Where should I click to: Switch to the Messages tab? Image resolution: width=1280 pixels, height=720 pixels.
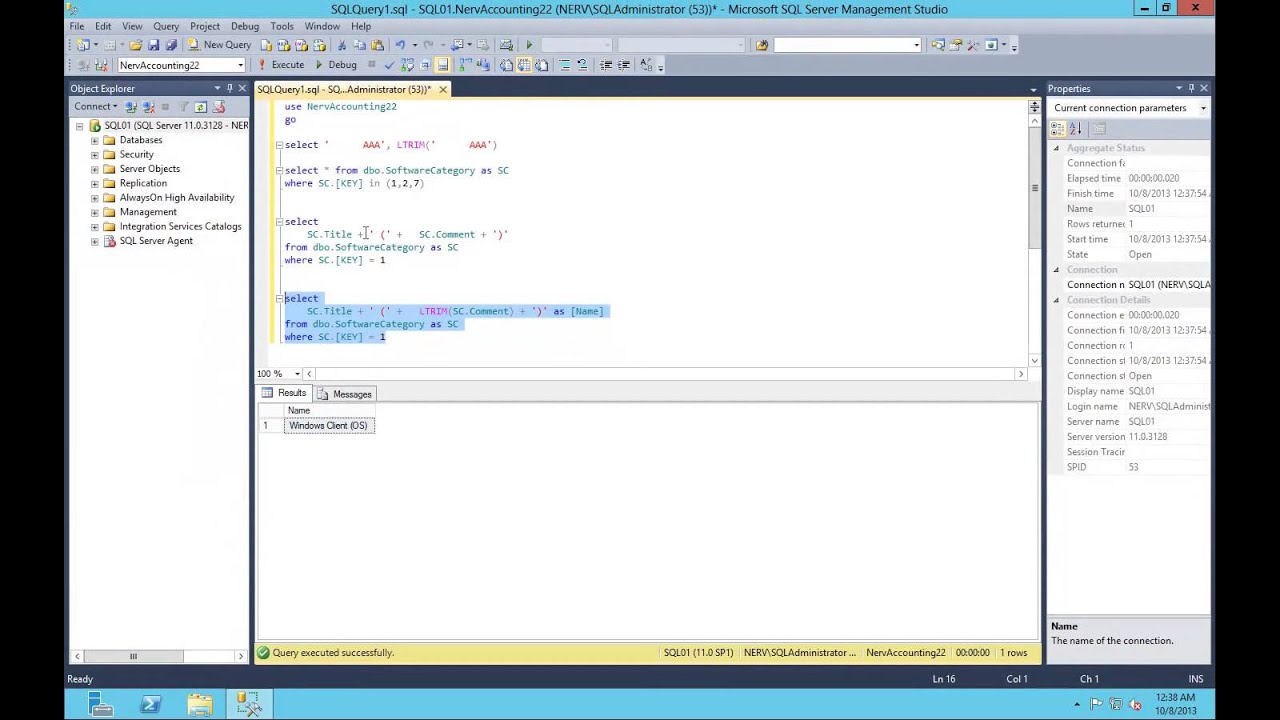click(344, 394)
